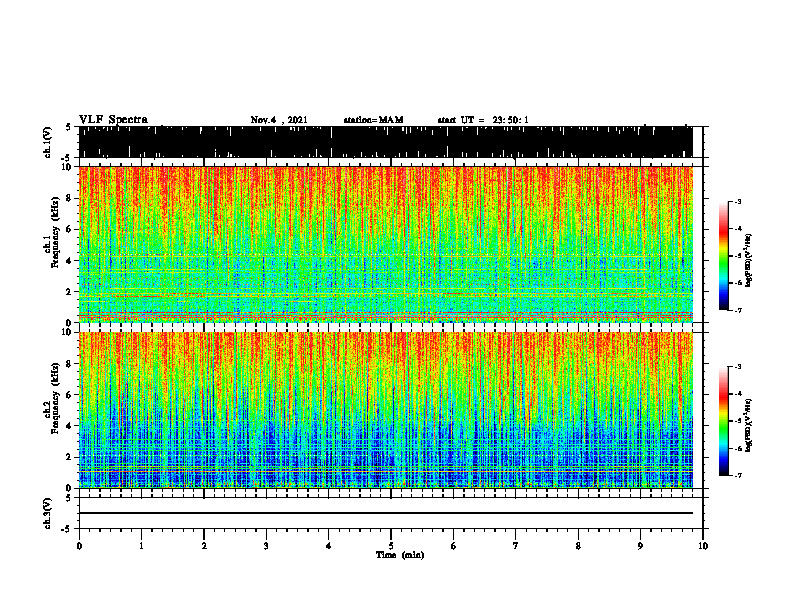Click time axis tick label "2"

(x=204, y=546)
